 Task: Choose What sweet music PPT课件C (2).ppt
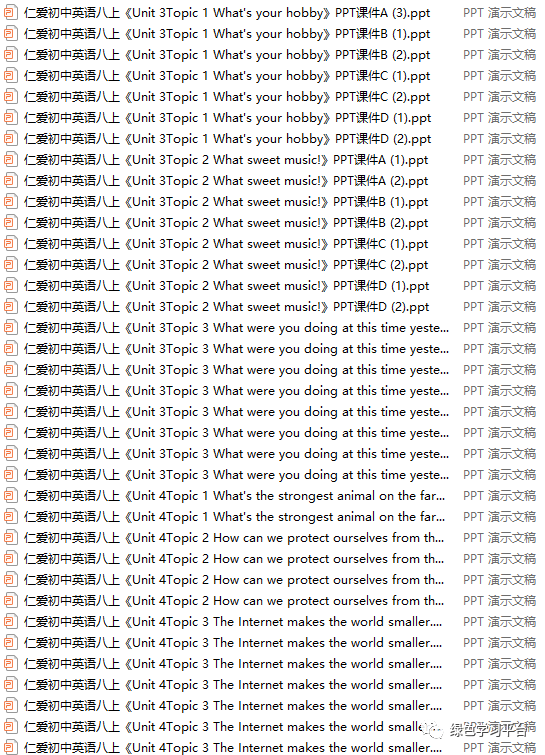pos(226,265)
